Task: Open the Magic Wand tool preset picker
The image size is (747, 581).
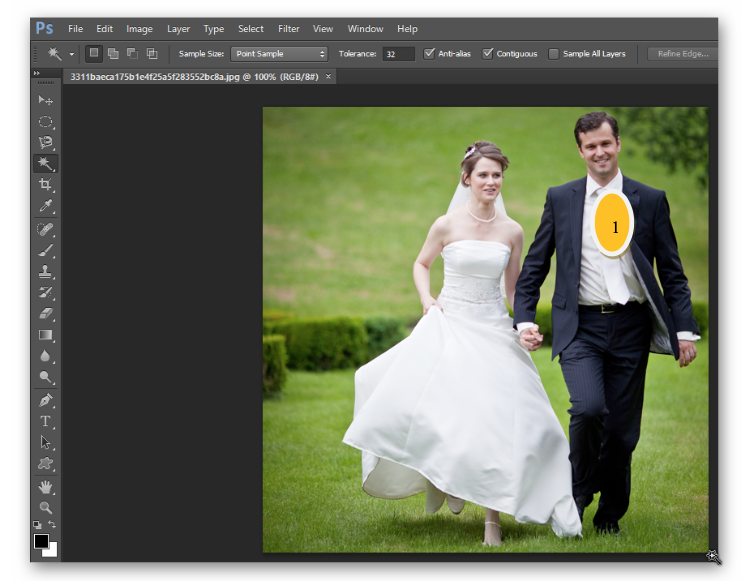Action: (x=72, y=54)
